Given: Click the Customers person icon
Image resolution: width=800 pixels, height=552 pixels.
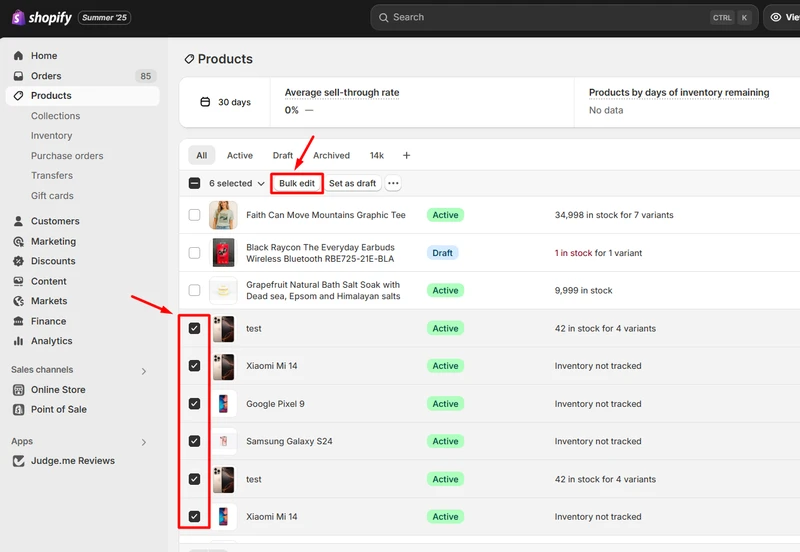Looking at the screenshot, I should click(x=18, y=221).
